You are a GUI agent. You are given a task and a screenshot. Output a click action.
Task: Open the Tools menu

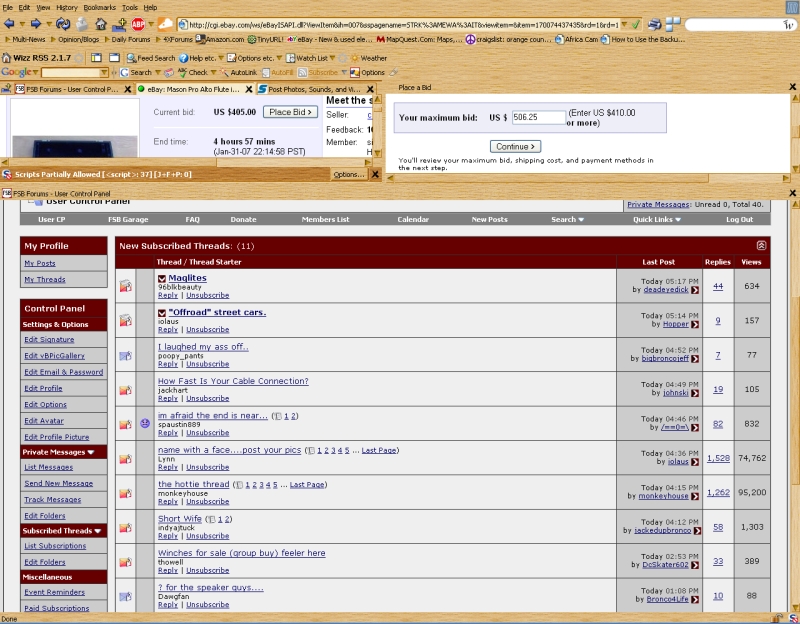tap(130, 7)
